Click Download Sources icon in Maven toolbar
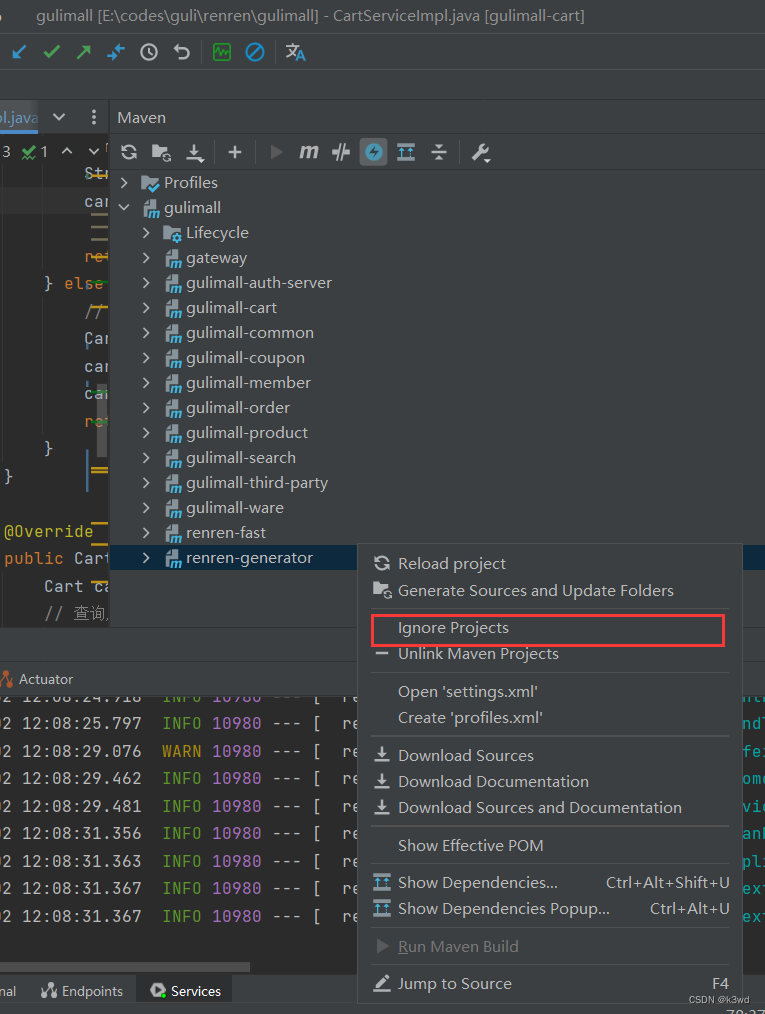This screenshot has width=765, height=1014. coord(195,153)
